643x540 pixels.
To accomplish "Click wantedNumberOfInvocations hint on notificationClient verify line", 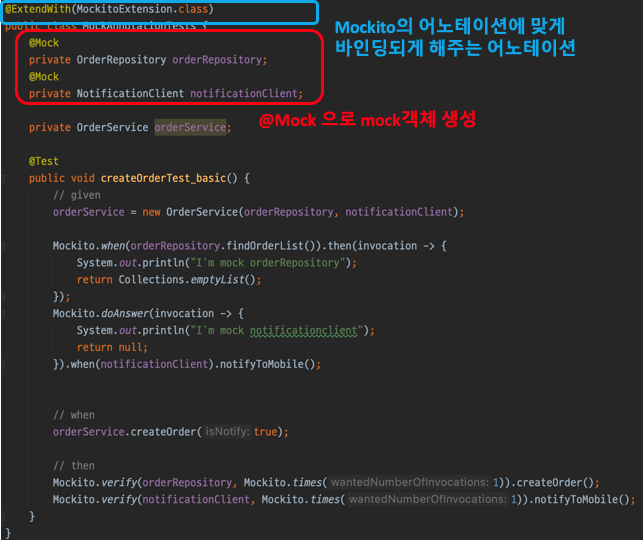I will 428,499.
